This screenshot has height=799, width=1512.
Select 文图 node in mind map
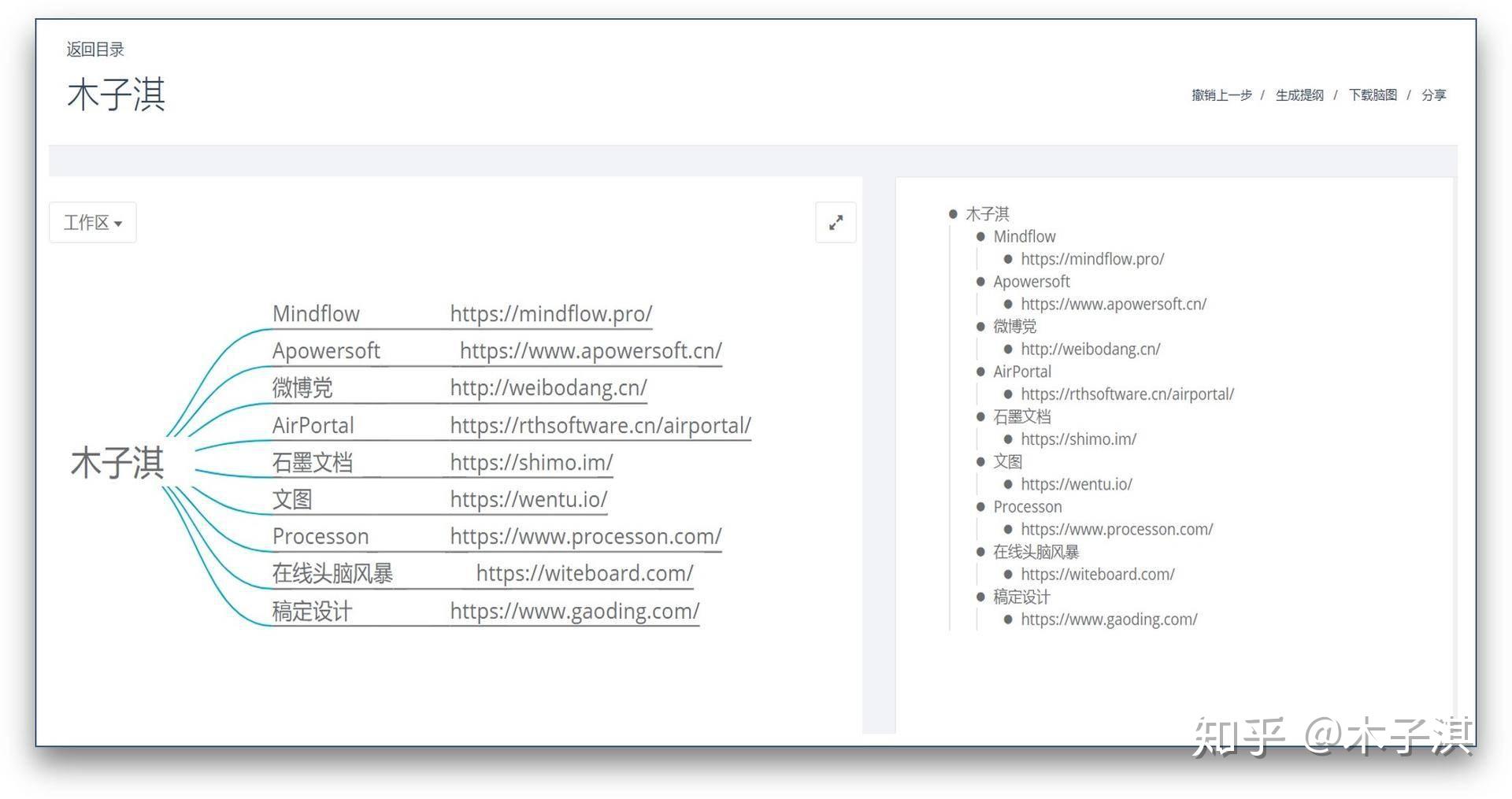pos(292,500)
